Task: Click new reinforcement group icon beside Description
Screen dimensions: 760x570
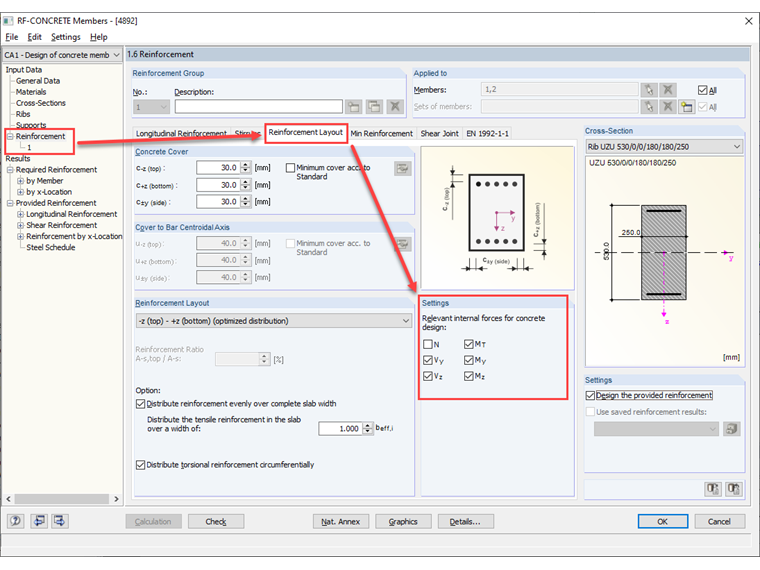Action: point(354,106)
